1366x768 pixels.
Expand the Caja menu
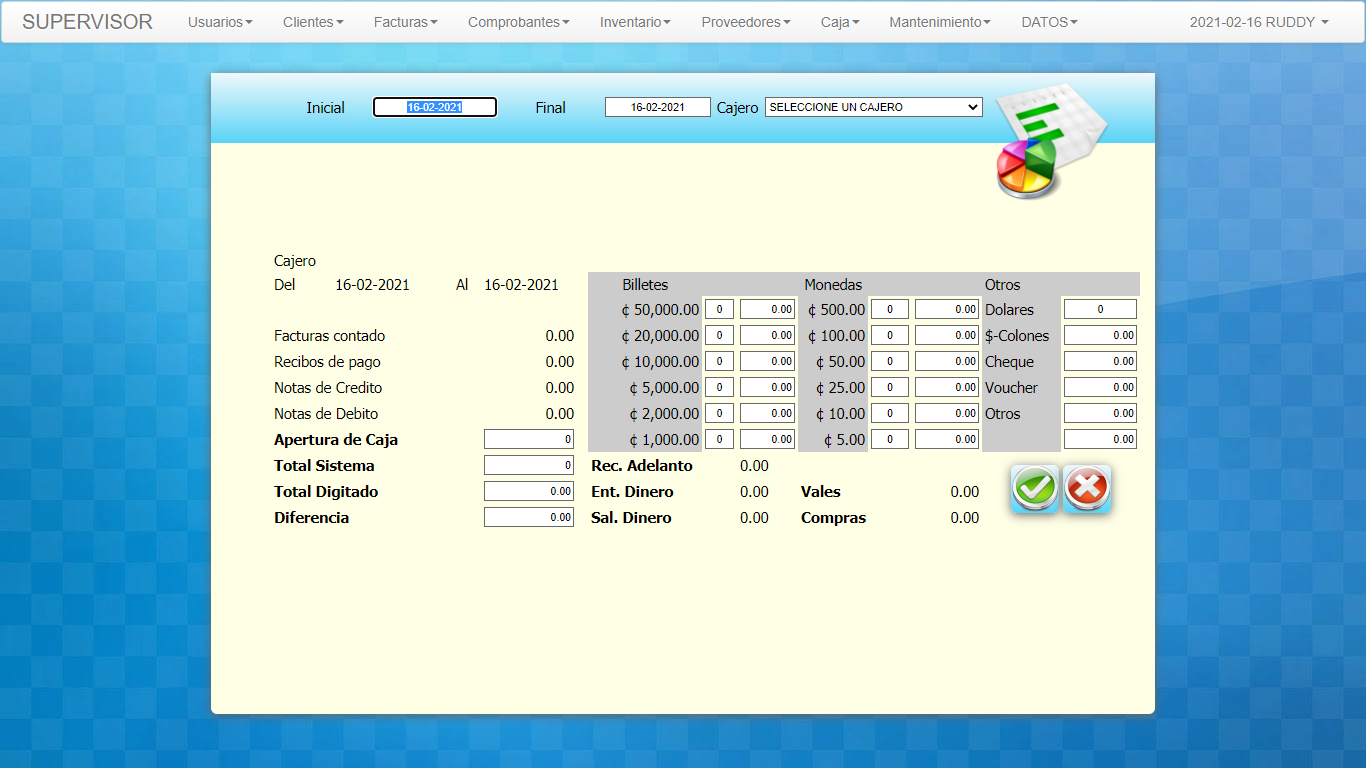point(840,22)
